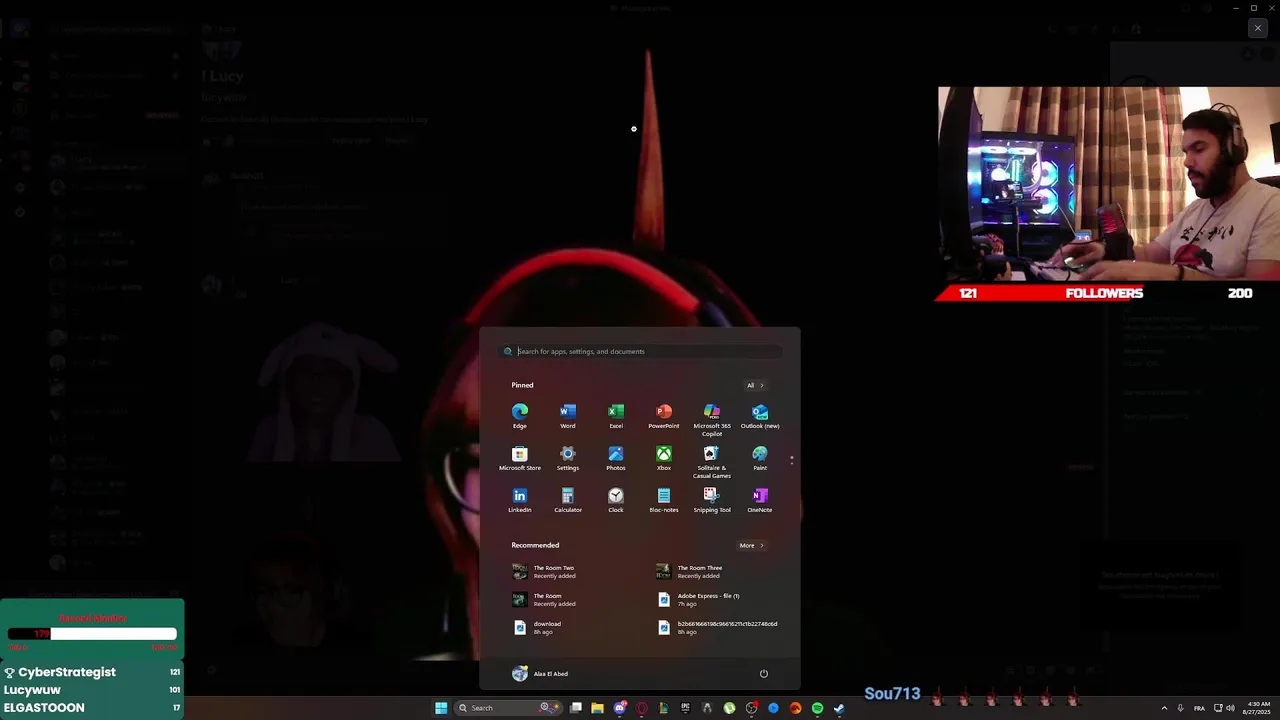Open Solitaire & Casual Games
1280x720 pixels.
point(712,462)
